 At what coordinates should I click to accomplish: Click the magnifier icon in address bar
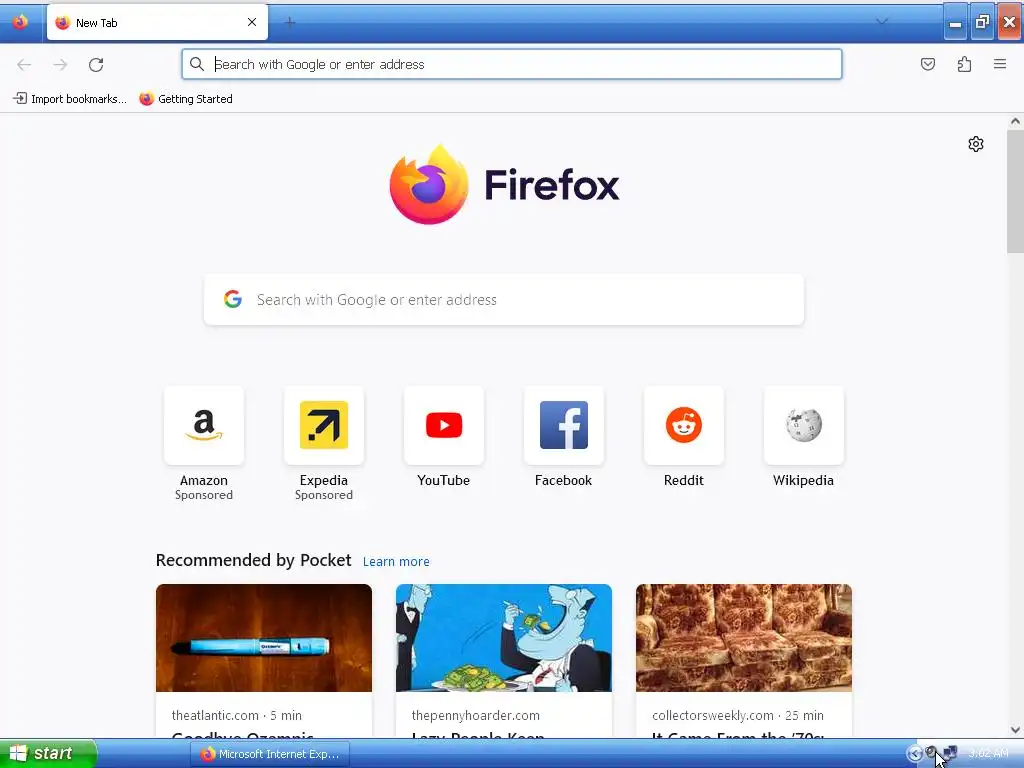point(197,64)
